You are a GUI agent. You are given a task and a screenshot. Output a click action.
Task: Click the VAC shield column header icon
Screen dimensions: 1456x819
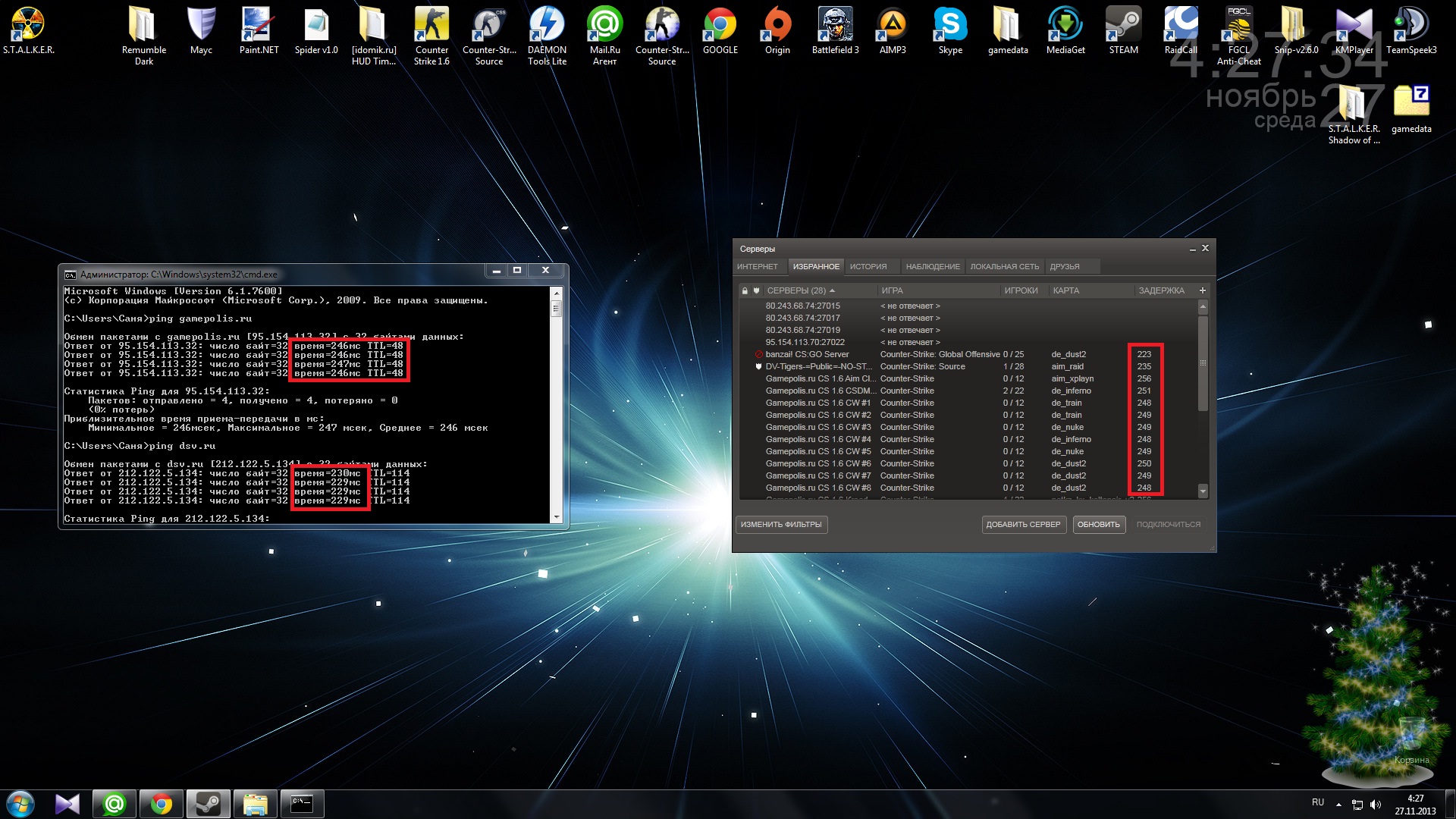(756, 290)
